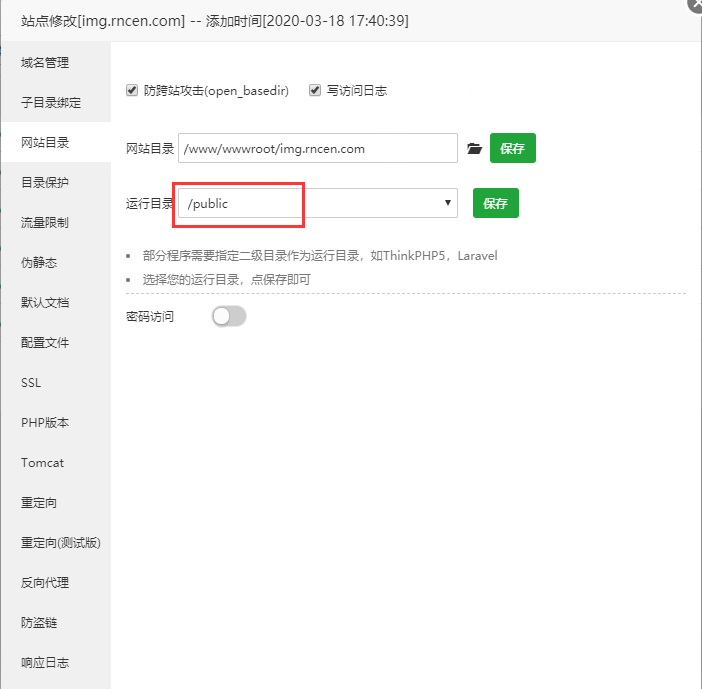Save the 运行目录 setting

coord(496,203)
